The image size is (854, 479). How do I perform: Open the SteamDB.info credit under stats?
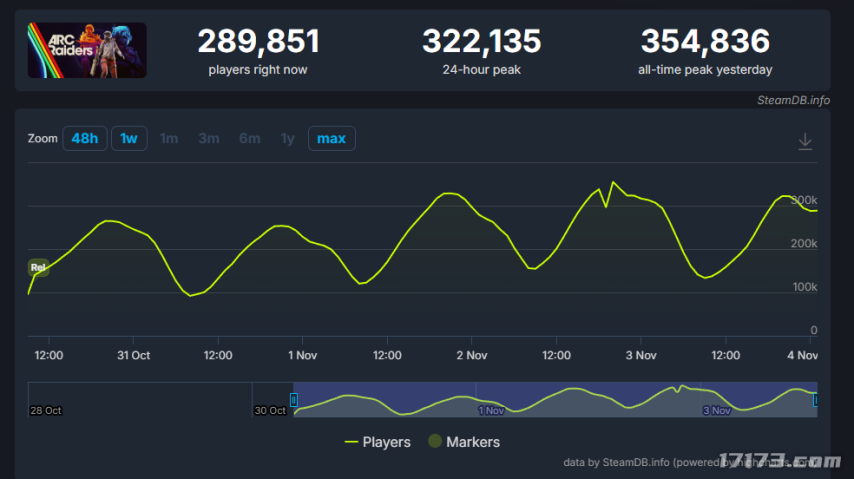pos(793,99)
